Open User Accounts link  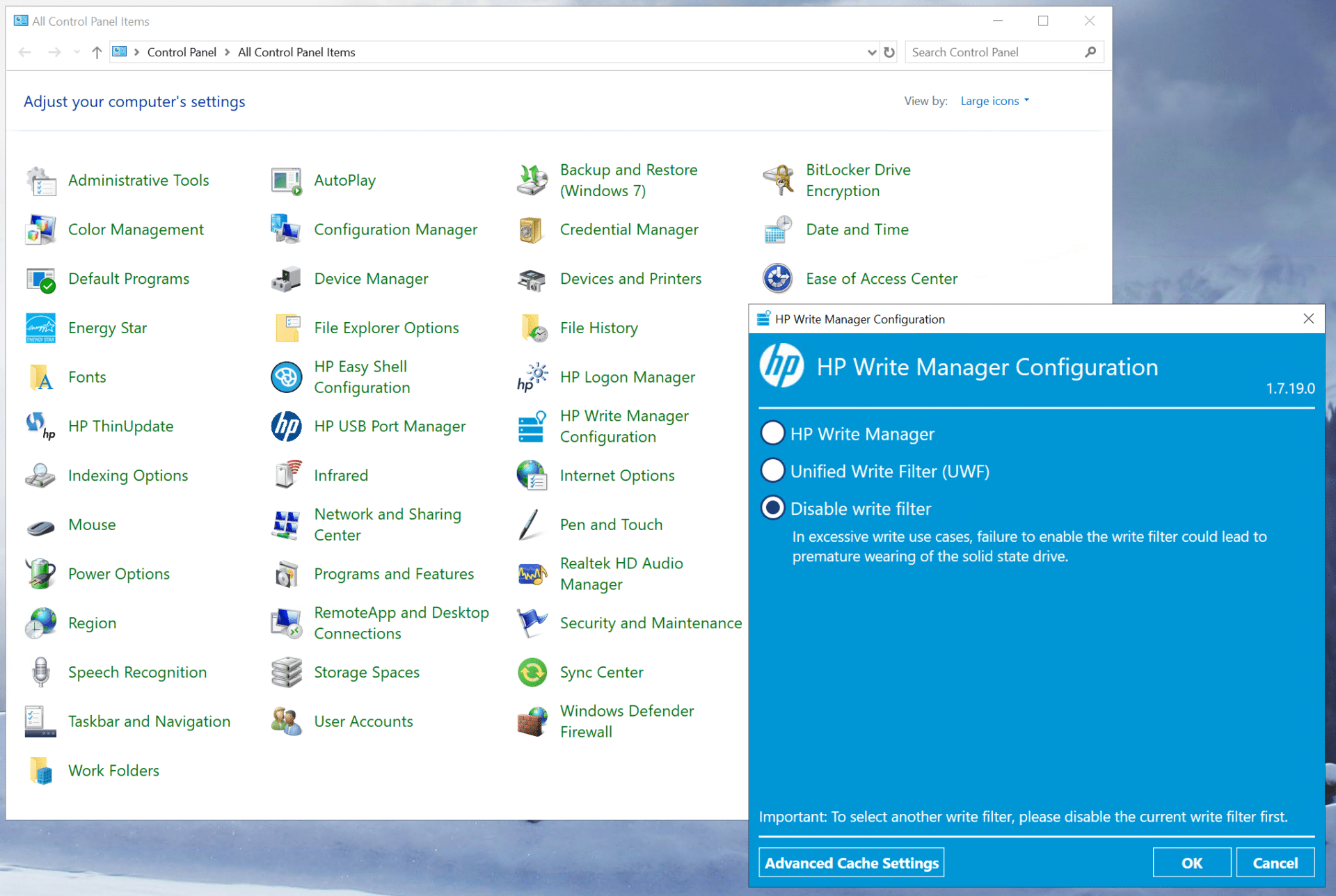point(363,721)
